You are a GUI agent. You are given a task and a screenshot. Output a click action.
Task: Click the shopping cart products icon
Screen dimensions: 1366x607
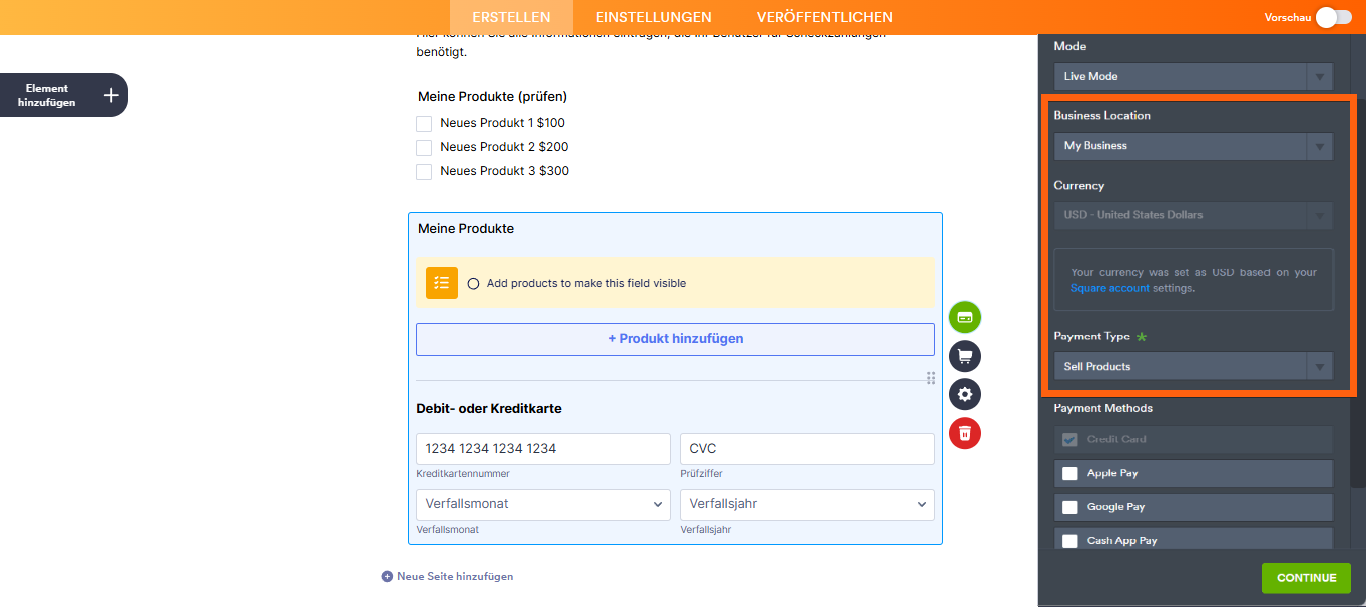(x=965, y=356)
